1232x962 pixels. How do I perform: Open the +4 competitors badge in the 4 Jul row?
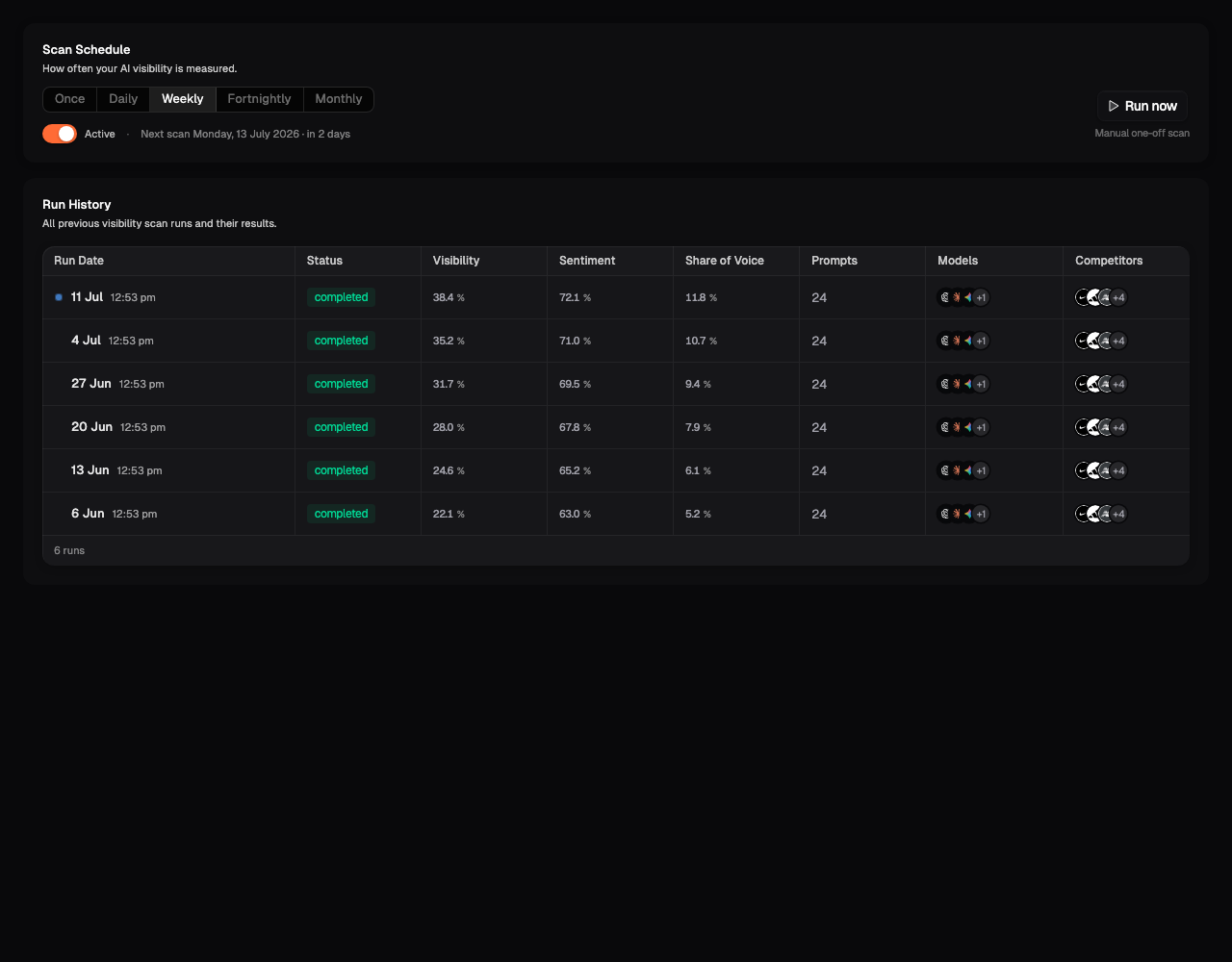pyautogui.click(x=1118, y=342)
